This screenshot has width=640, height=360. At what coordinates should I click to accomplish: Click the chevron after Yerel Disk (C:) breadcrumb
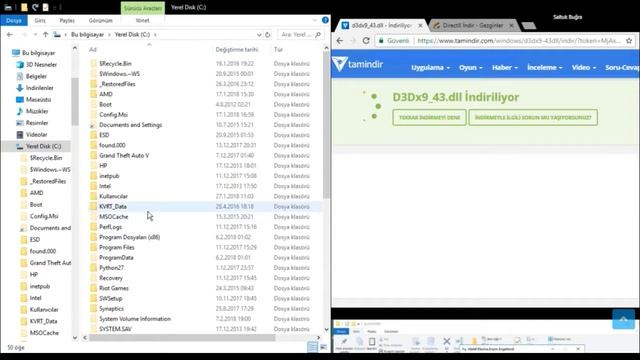(x=156, y=35)
